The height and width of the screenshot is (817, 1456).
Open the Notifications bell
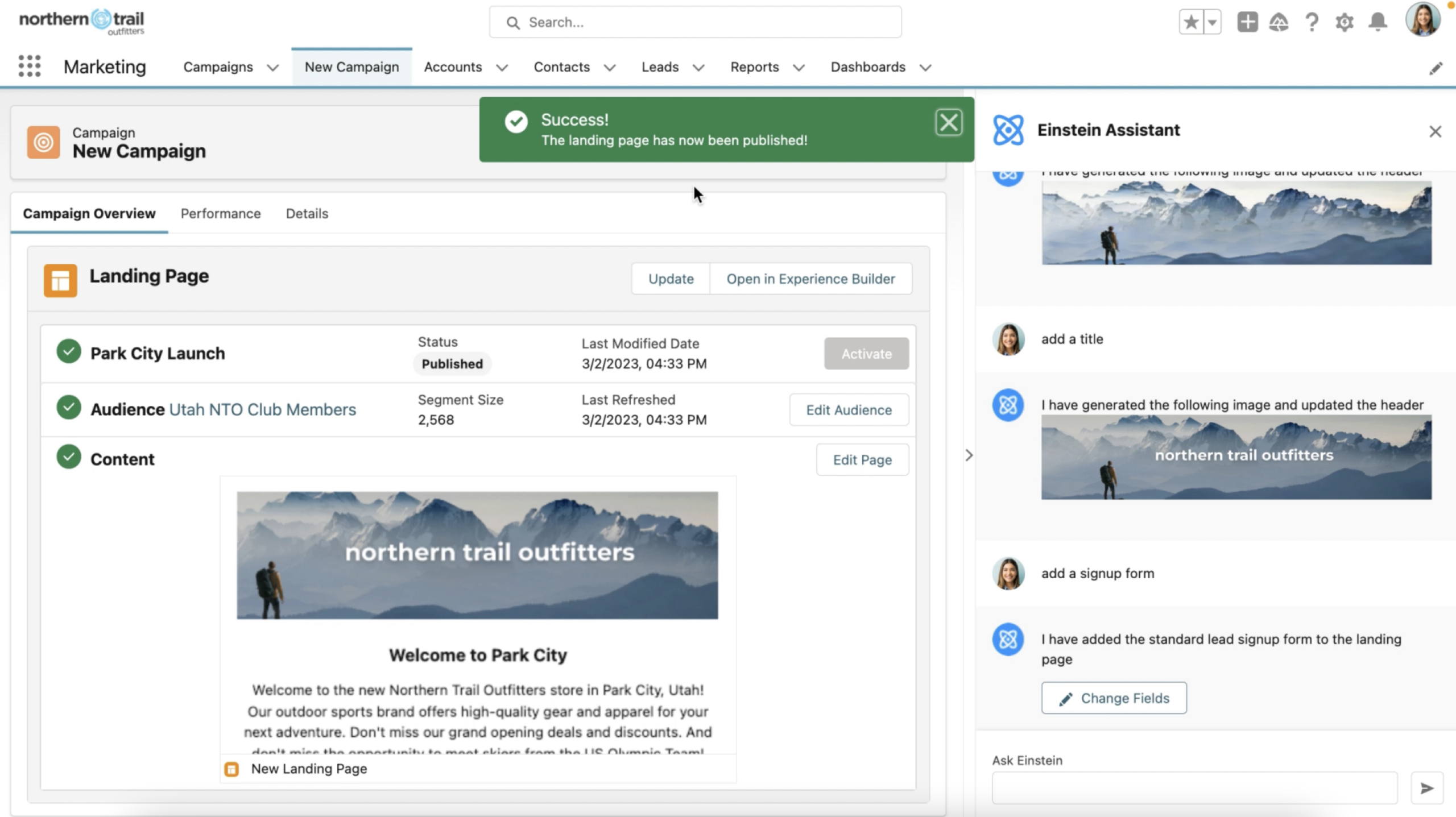pos(1378,23)
